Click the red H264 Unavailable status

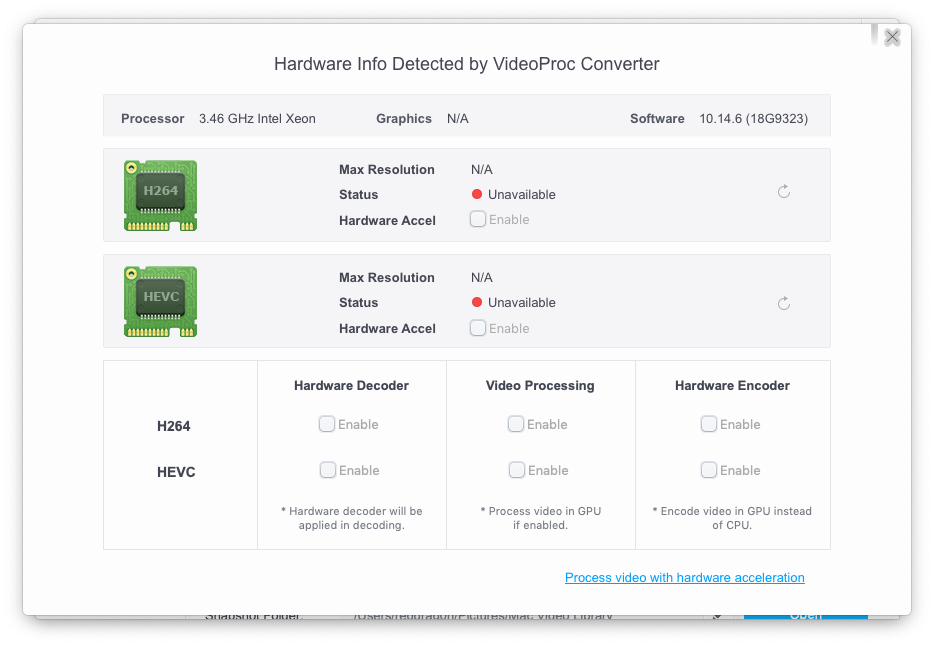click(513, 195)
